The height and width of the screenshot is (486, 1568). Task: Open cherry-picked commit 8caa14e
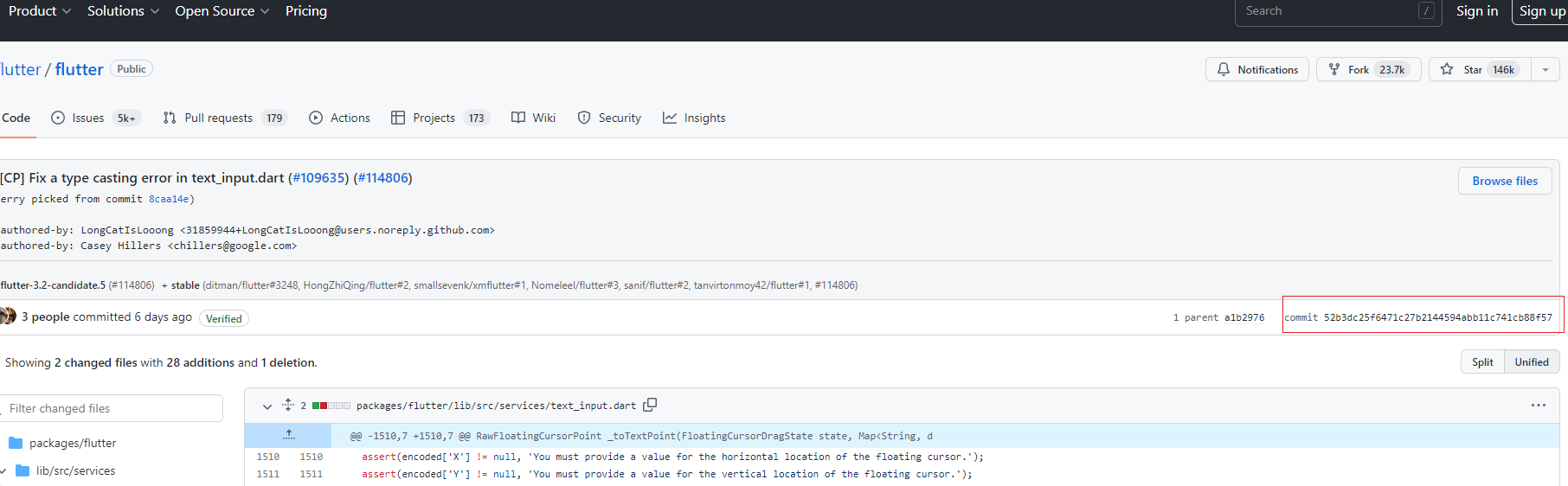(169, 199)
